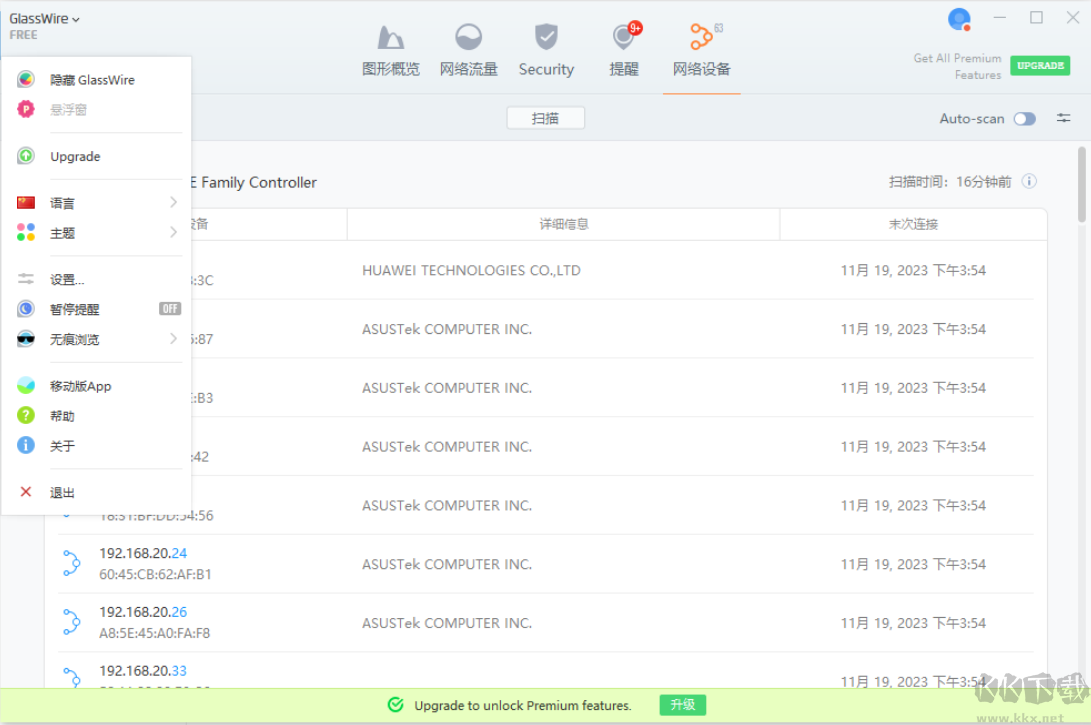Screen dimensions: 1091x725
Task: Click the colored dots theme icon
Action: [x=26, y=232]
